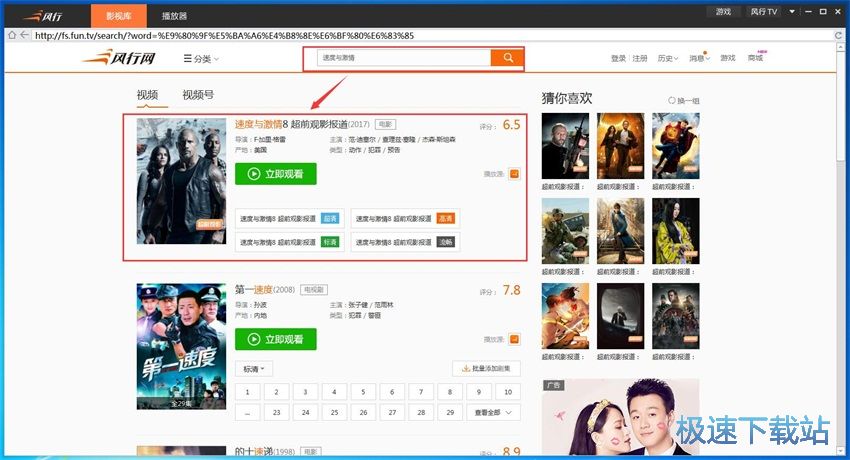Play the 超清 version of 速度与激情8
This screenshot has width=850, height=460.
point(289,219)
